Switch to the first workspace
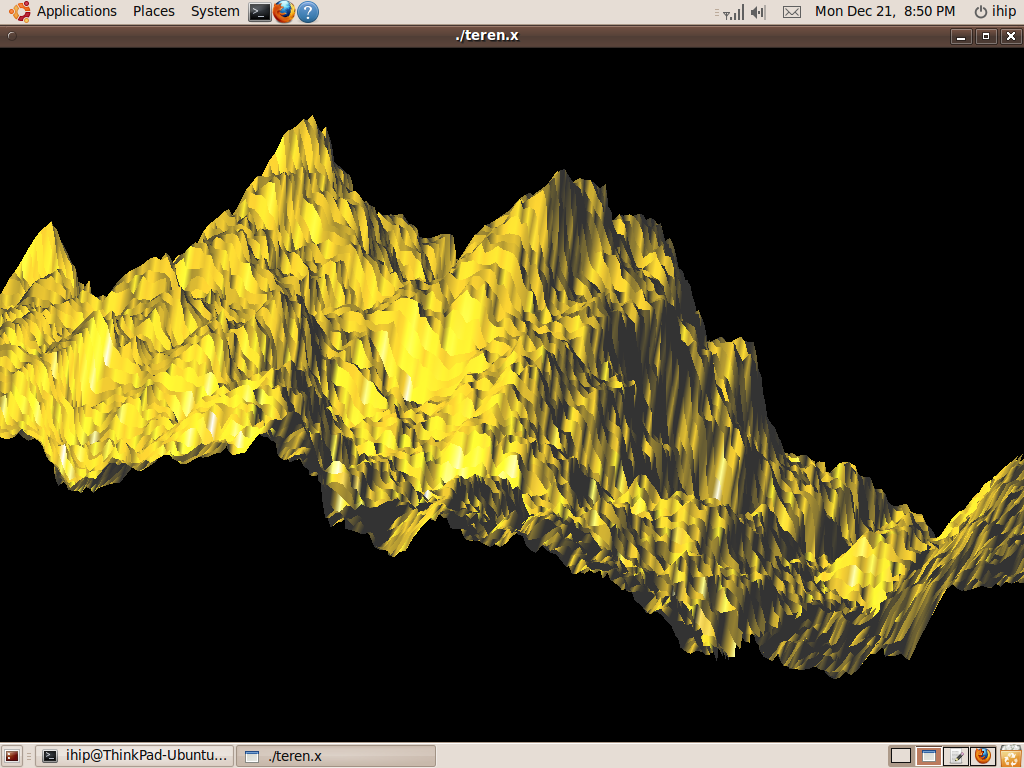Viewport: 1024px width, 768px height. click(x=901, y=756)
